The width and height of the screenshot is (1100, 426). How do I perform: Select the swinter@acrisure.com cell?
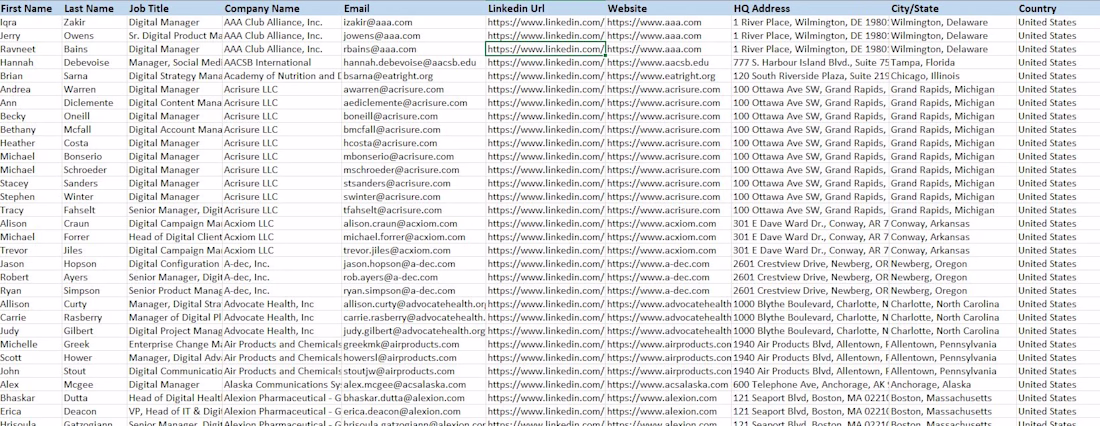pos(414,197)
